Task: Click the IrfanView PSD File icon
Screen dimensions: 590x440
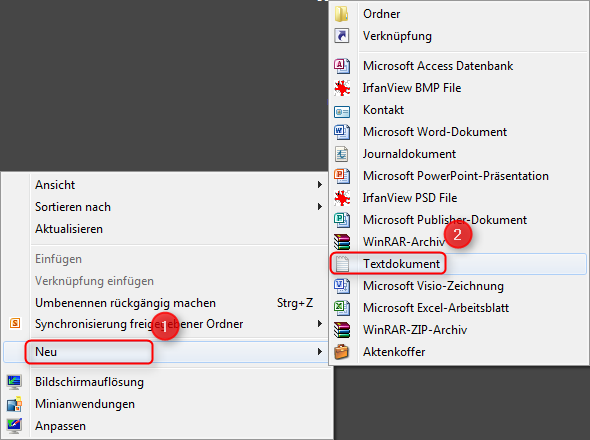Action: point(342,198)
